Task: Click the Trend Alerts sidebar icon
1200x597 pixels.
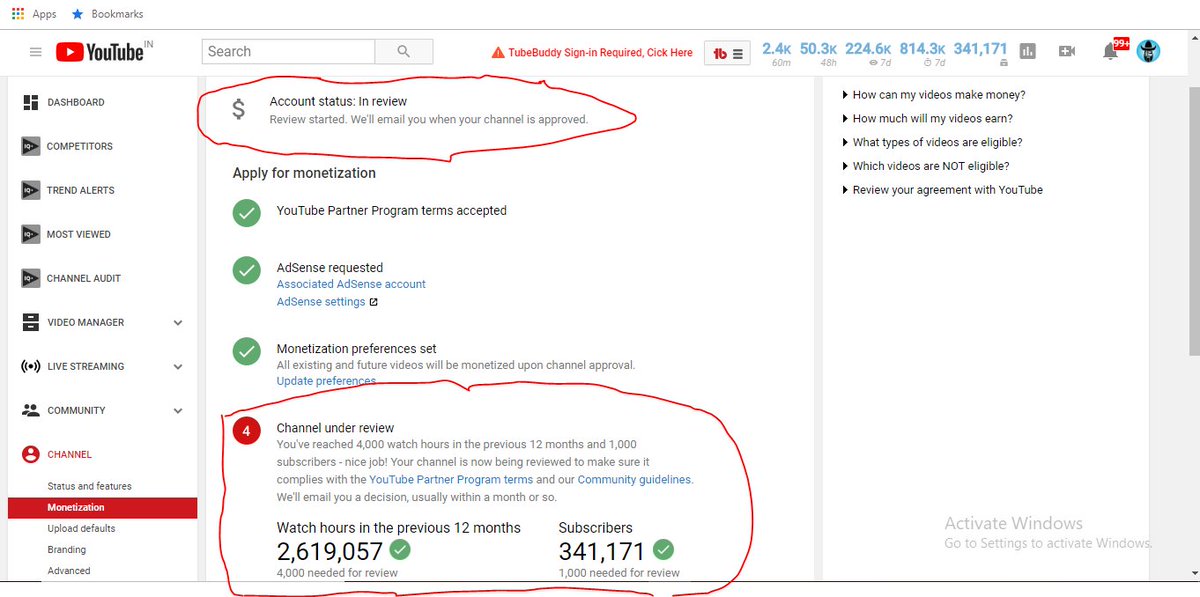Action: [x=30, y=190]
